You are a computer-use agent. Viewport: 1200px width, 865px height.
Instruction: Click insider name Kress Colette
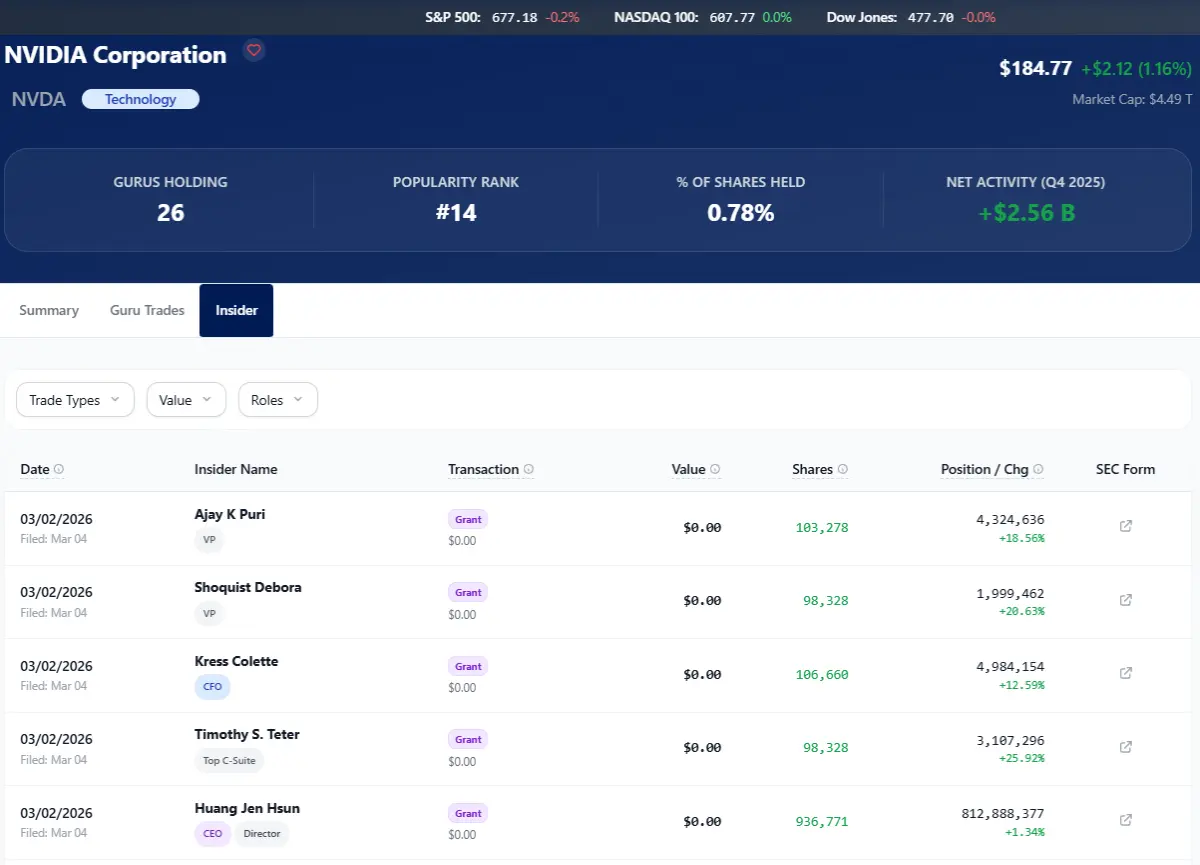click(x=236, y=661)
